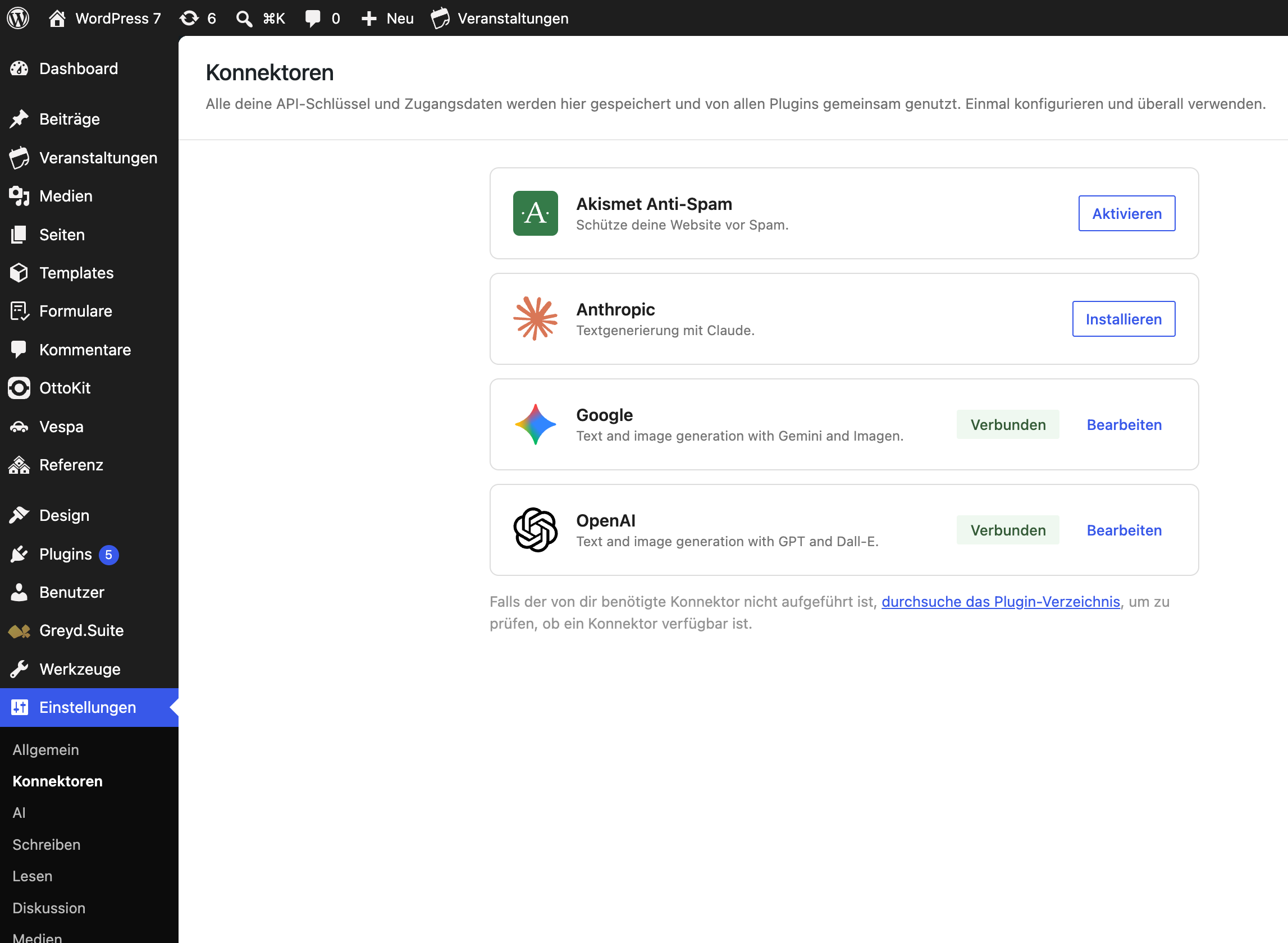Click the Benutzer person icon

(x=20, y=592)
